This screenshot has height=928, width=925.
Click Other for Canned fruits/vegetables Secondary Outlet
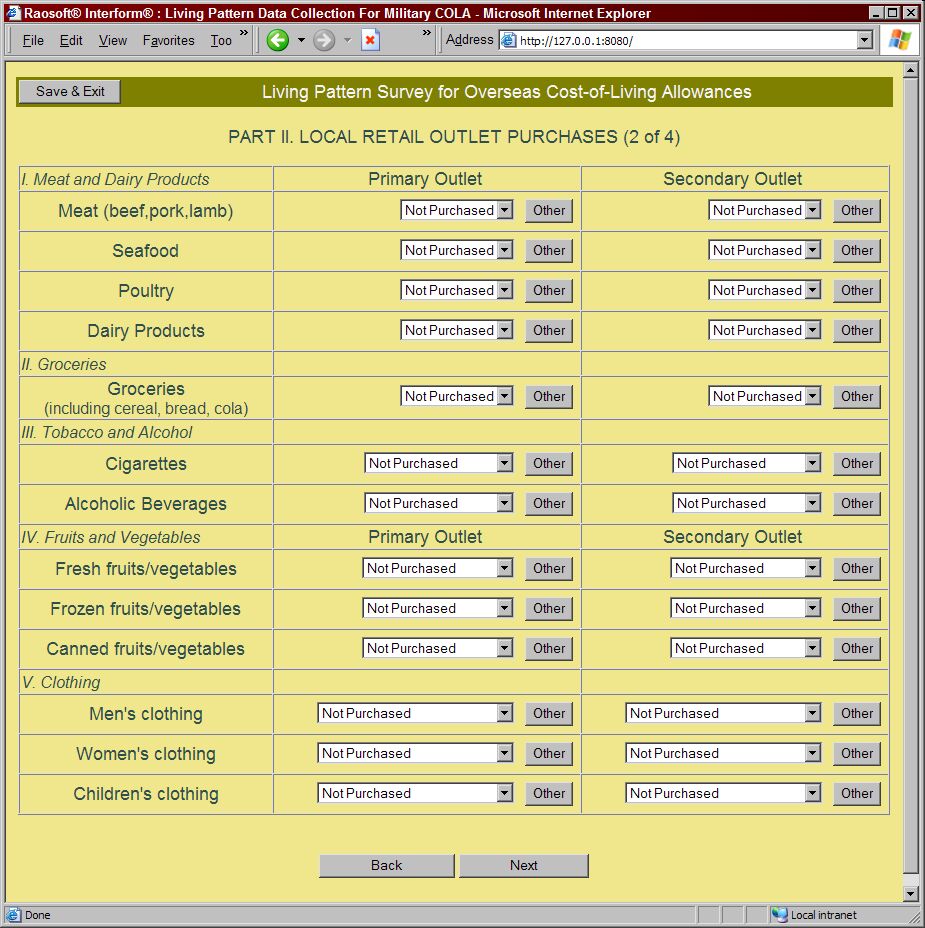point(857,649)
